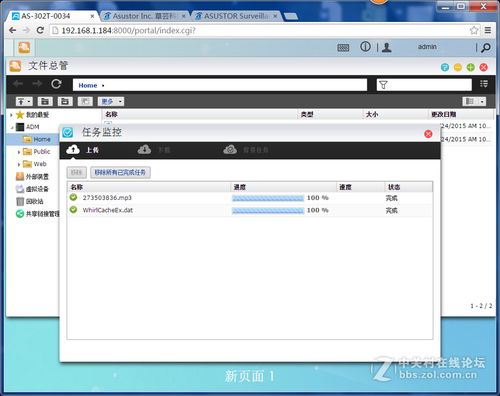Reload the browser page
Viewport: 500px width, 396px height.
tap(40, 30)
